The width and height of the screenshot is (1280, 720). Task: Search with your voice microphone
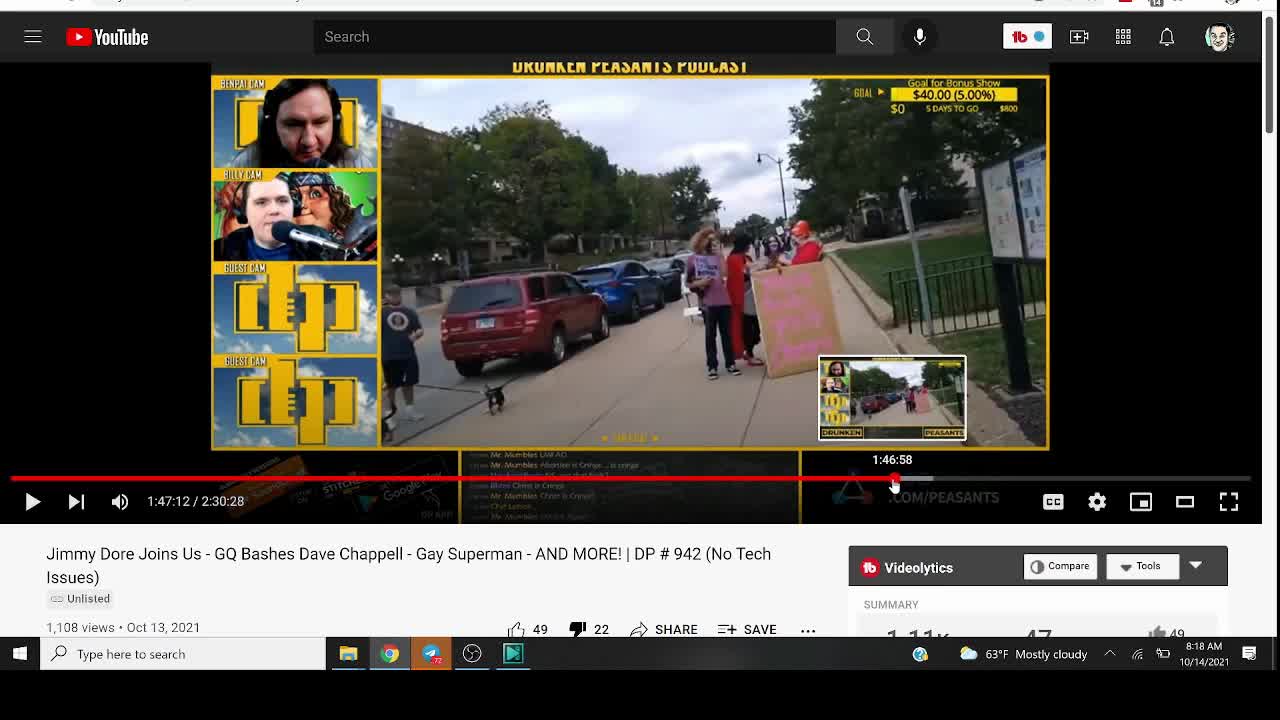919,37
